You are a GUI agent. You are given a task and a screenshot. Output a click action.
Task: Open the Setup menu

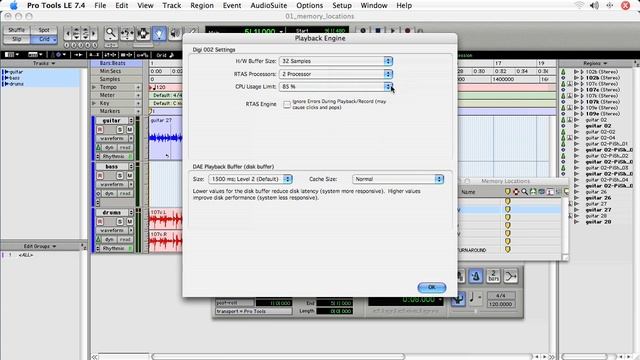pos(342,5)
